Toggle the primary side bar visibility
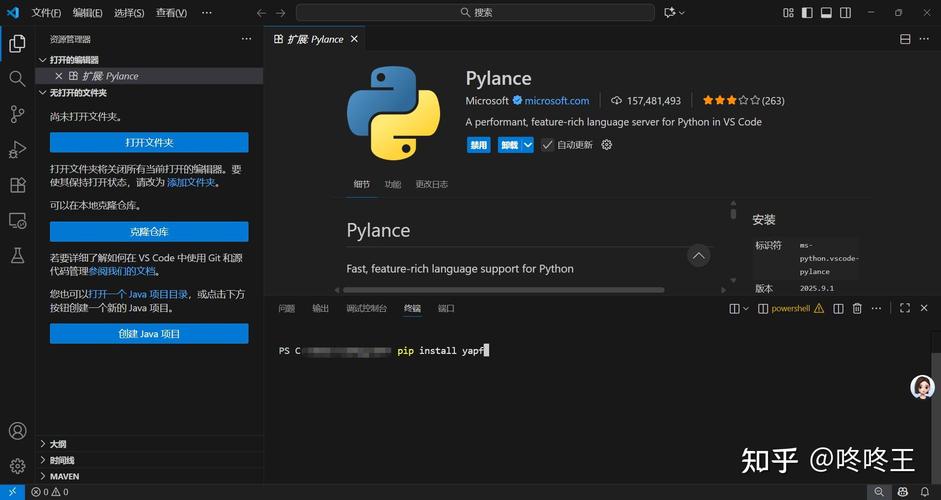Image resolution: width=941 pixels, height=500 pixels. tap(807, 13)
